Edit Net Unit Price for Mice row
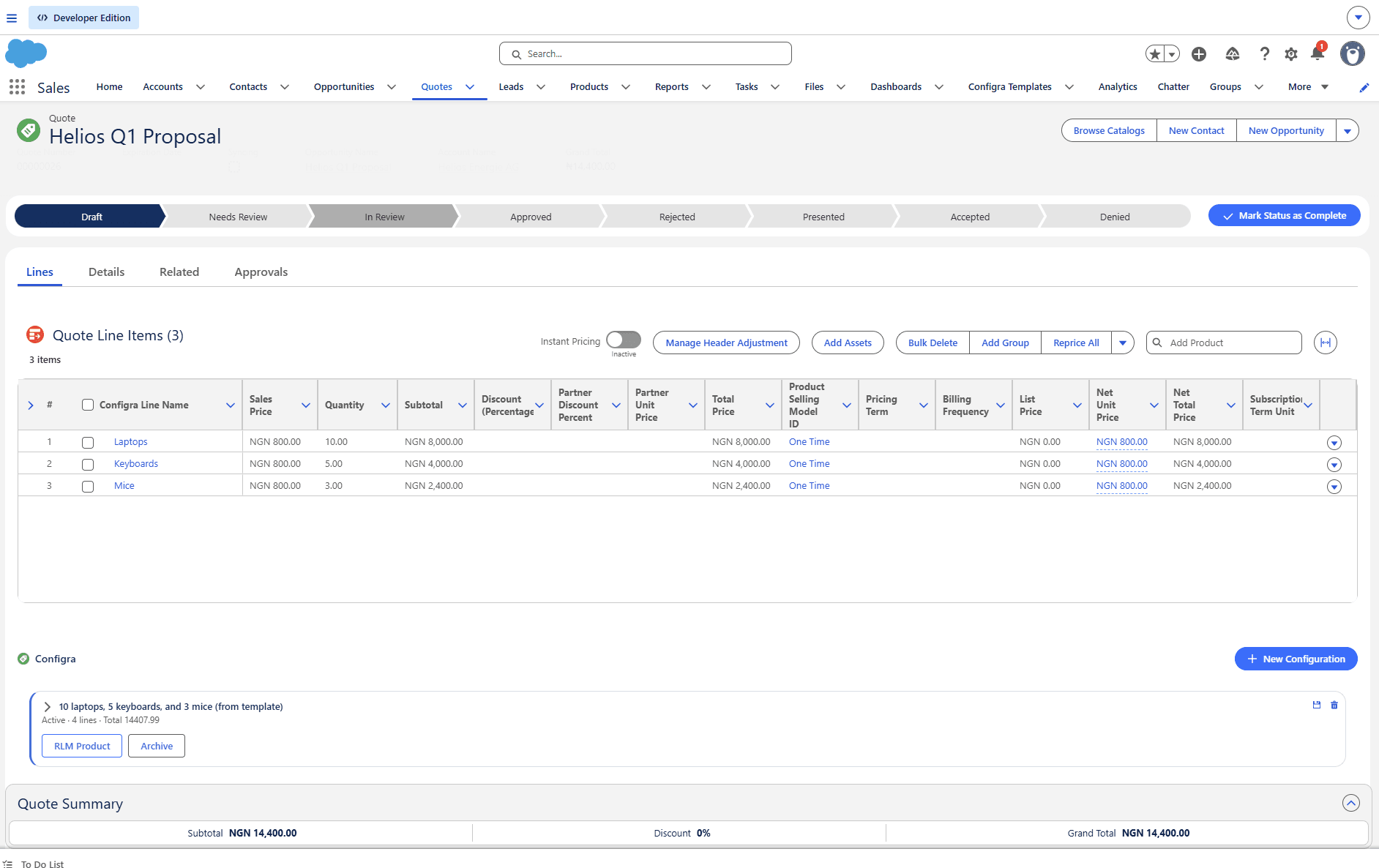This screenshot has width=1379, height=868. click(1122, 486)
